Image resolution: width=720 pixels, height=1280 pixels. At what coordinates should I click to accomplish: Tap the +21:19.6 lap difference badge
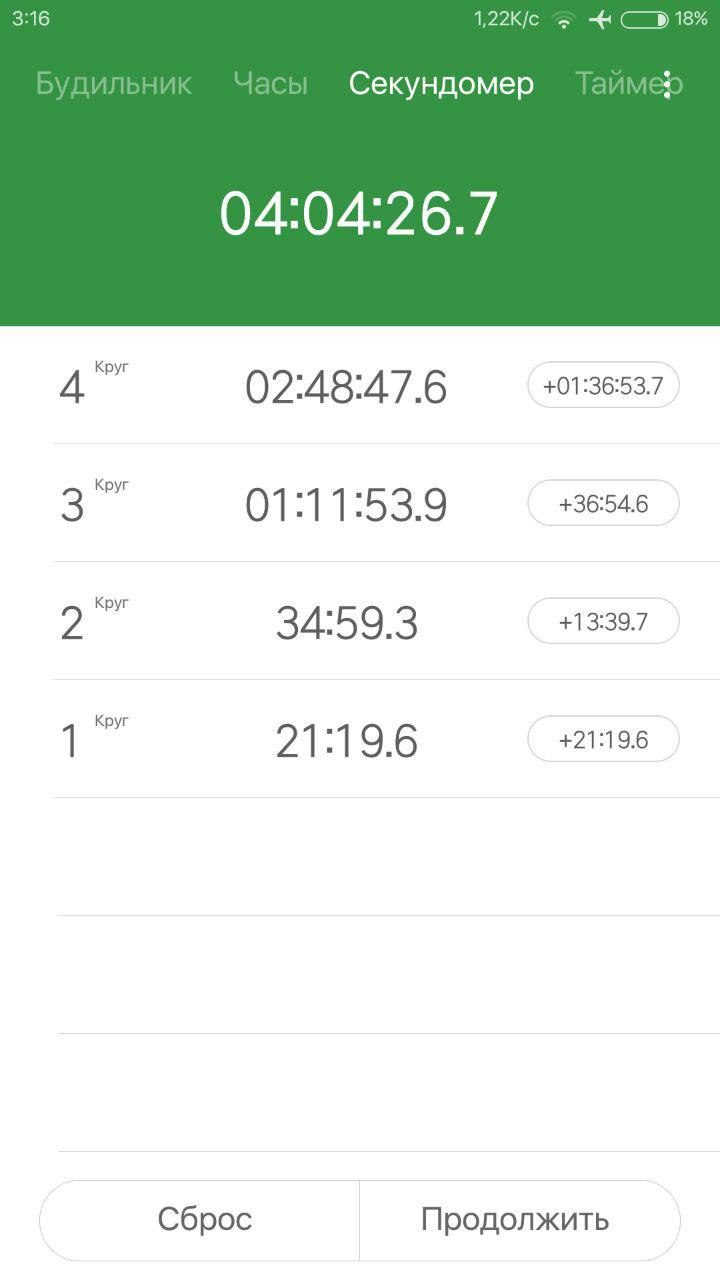(603, 739)
